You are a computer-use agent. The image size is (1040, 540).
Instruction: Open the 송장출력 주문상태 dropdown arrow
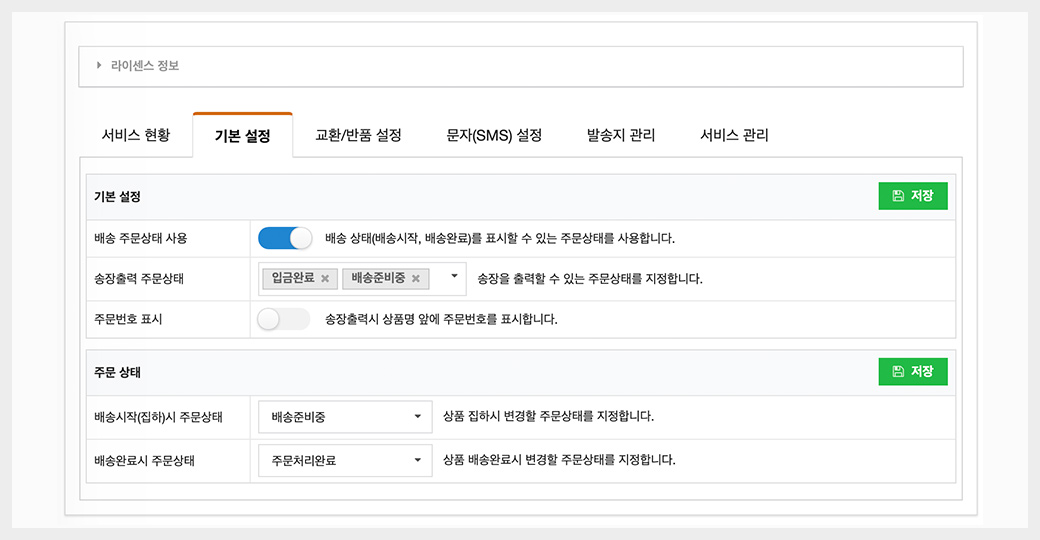454,277
